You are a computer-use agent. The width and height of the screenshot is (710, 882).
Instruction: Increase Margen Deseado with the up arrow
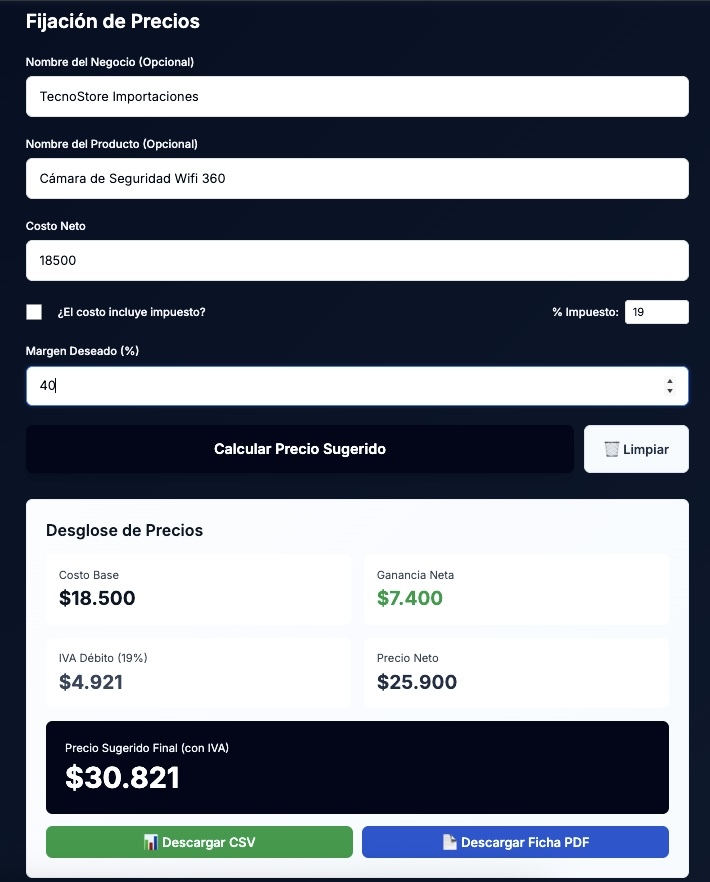coord(669,380)
